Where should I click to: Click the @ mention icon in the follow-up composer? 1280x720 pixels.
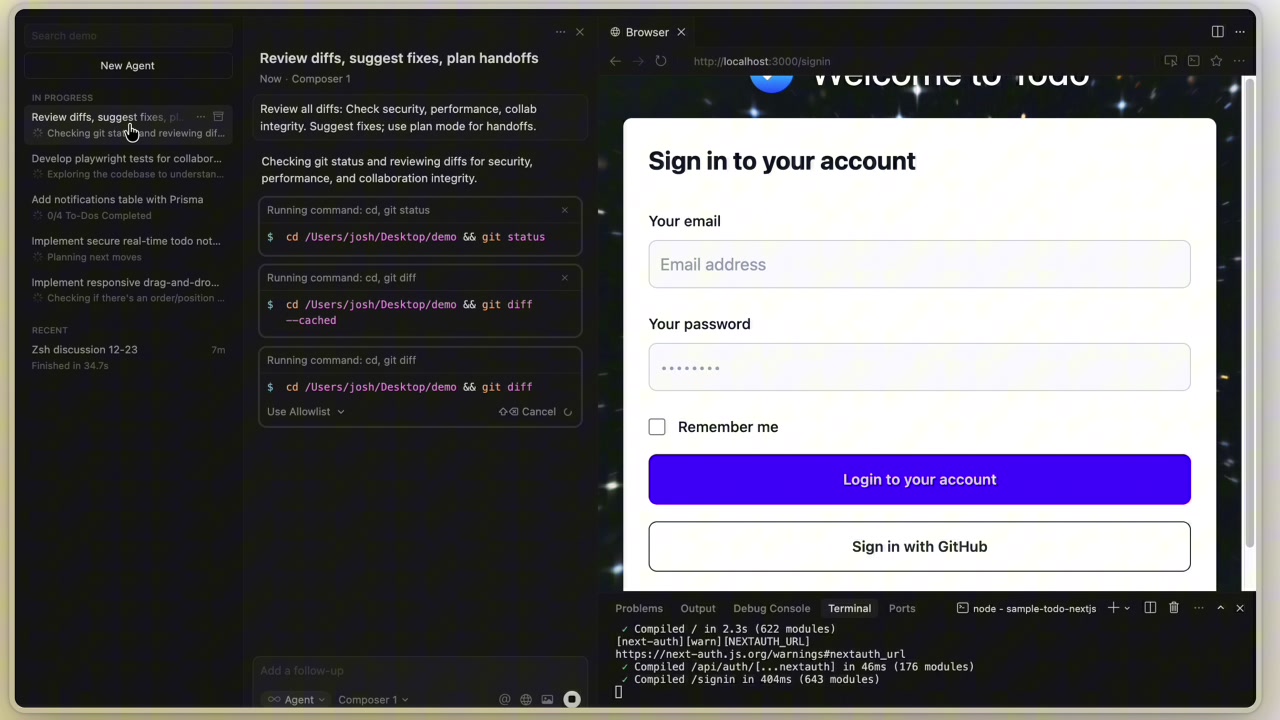point(504,699)
